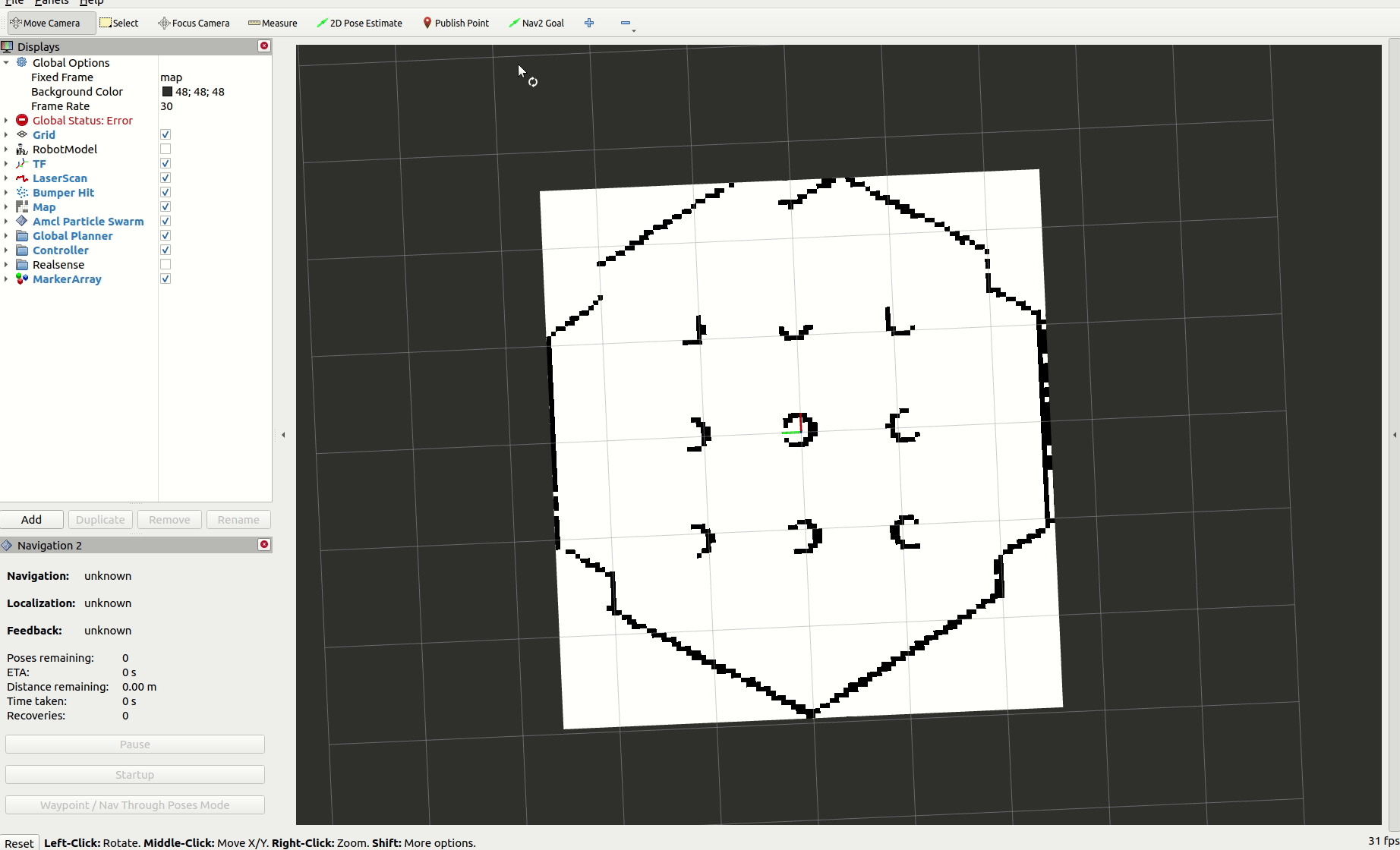Image resolution: width=1400 pixels, height=850 pixels.
Task: Click the Global Options gear icon
Action: pyautogui.click(x=22, y=62)
